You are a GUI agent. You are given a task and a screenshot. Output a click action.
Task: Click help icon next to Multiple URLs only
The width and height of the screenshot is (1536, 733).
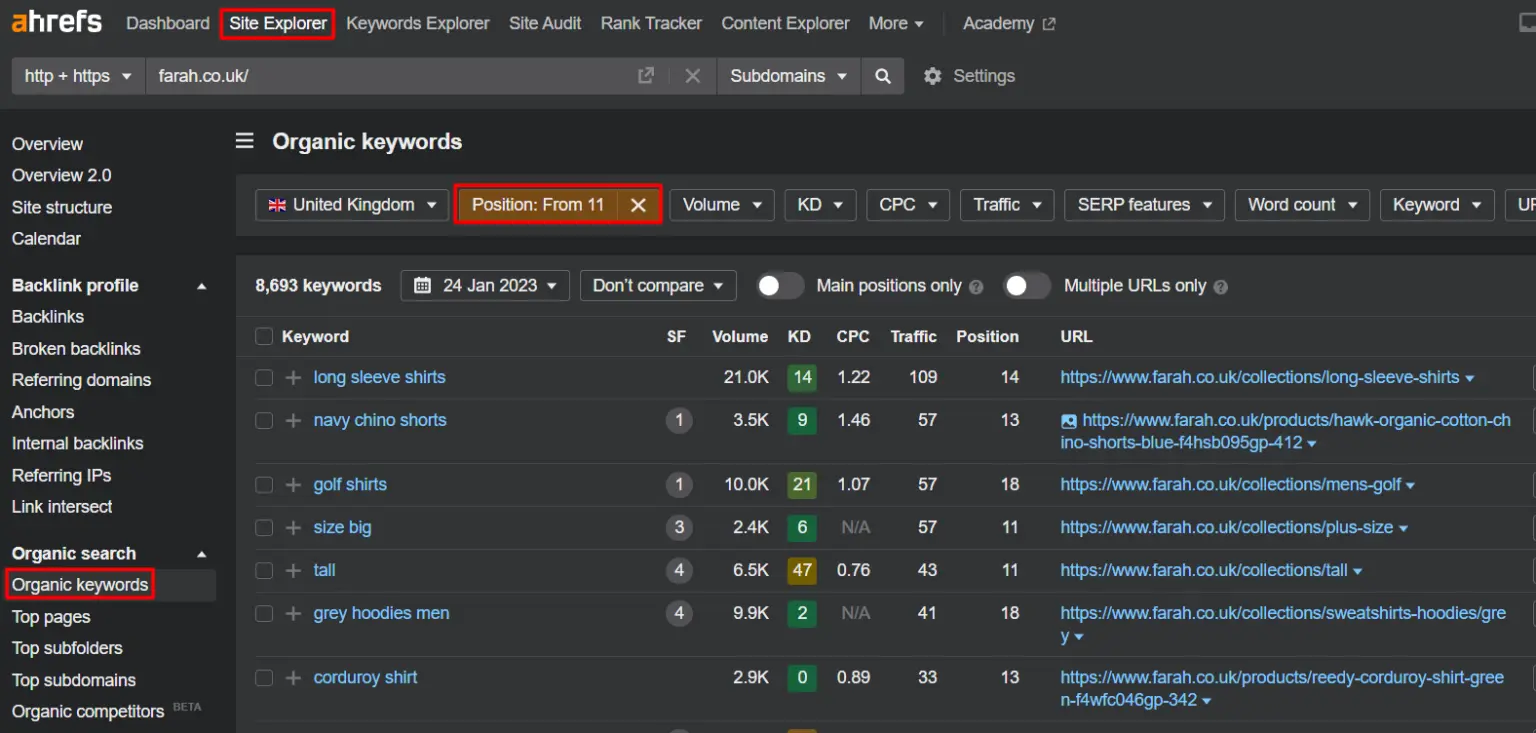(x=1220, y=287)
